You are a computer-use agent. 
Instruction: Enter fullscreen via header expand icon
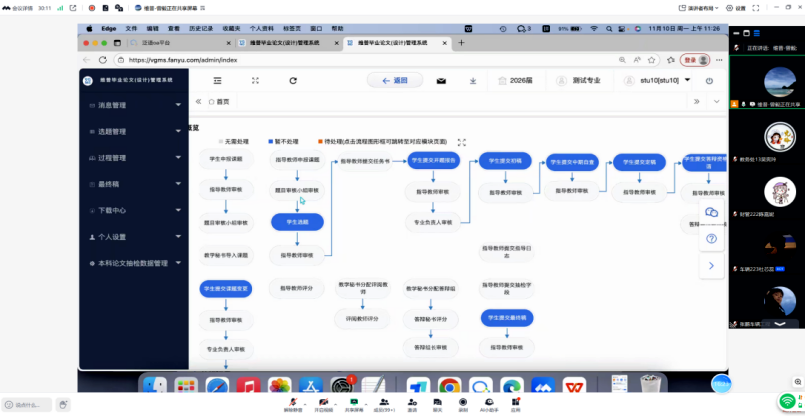tap(255, 80)
